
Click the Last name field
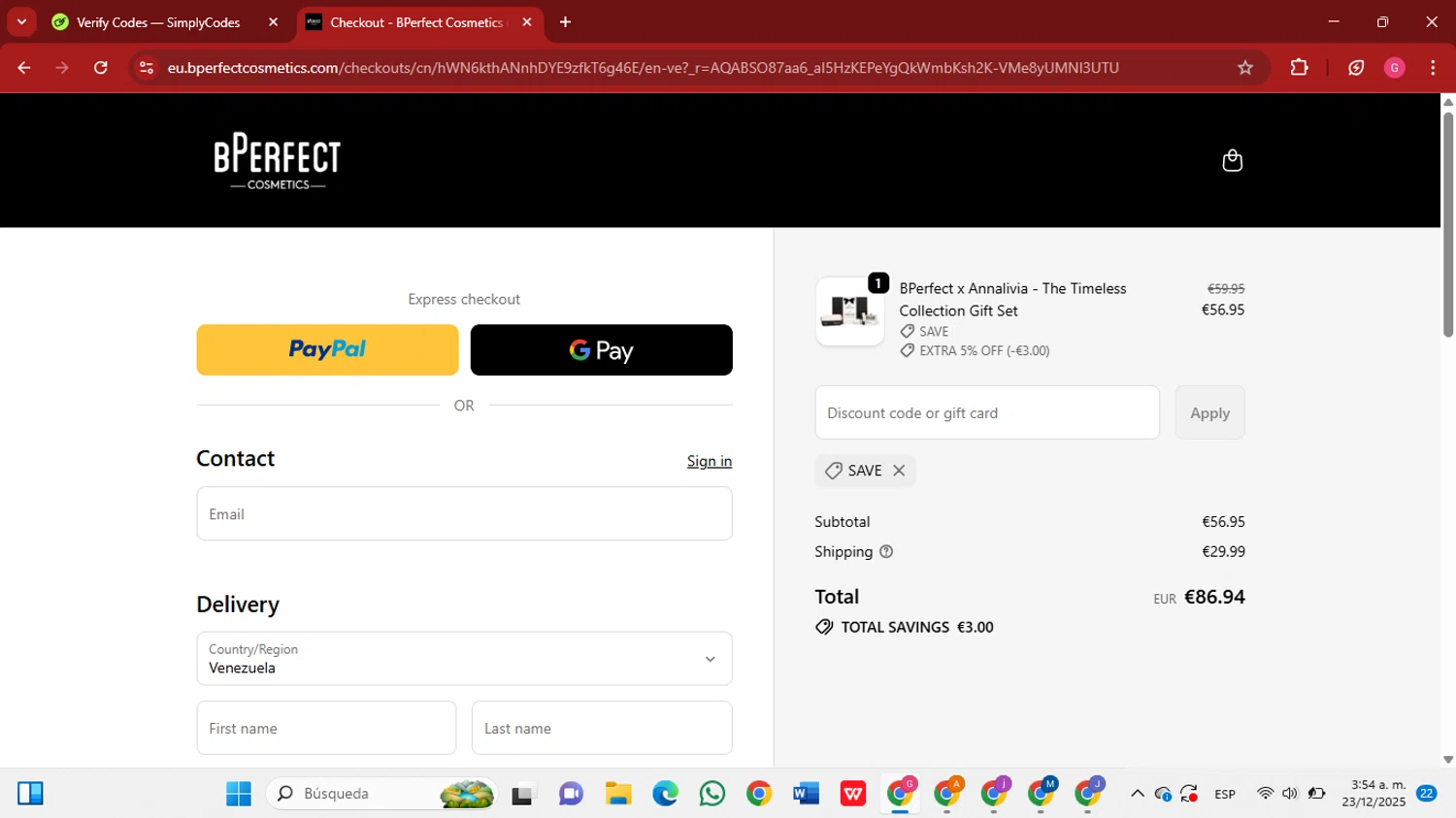tap(602, 728)
